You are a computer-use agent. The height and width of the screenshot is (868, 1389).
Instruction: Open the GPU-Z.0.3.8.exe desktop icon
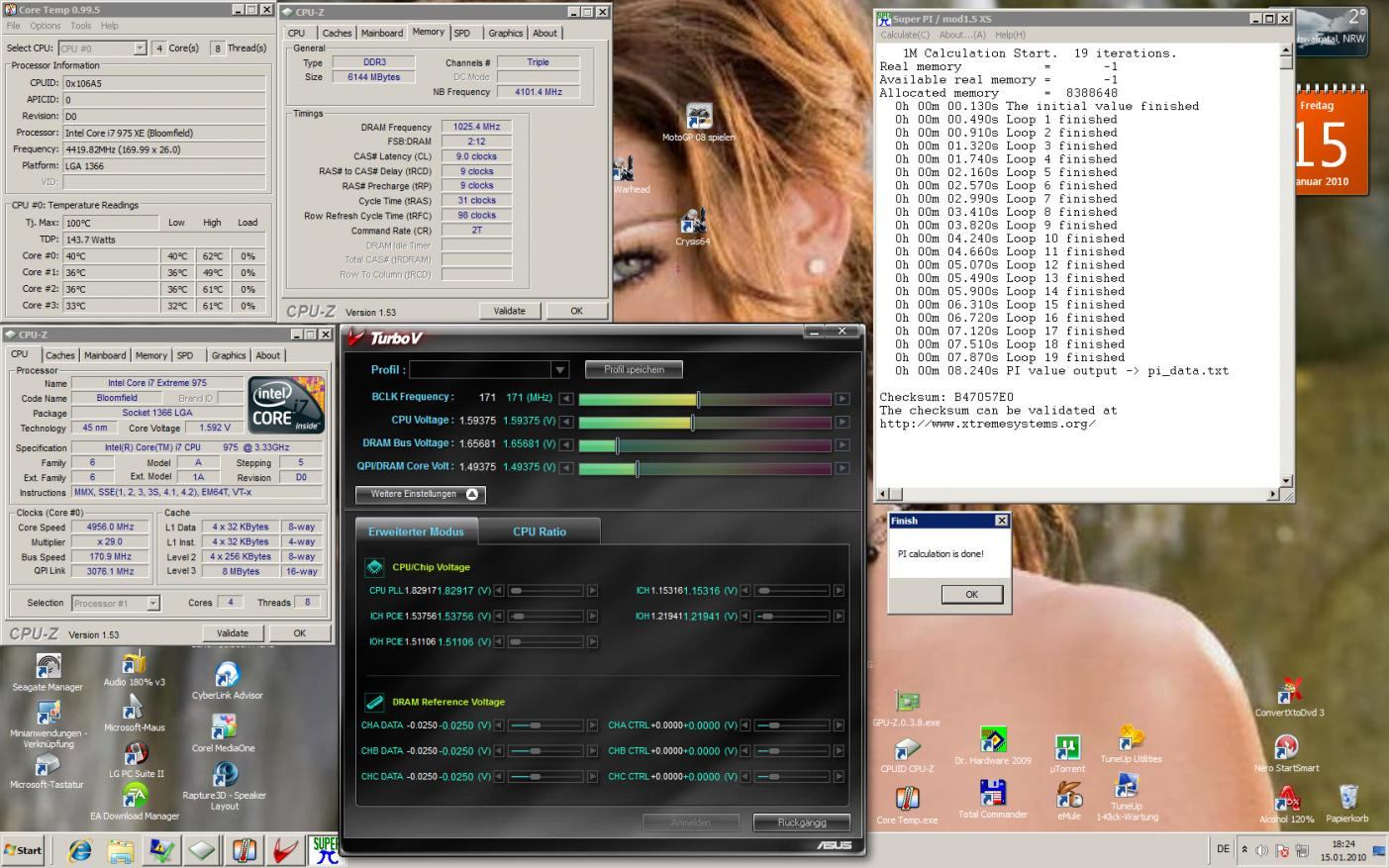(907, 709)
